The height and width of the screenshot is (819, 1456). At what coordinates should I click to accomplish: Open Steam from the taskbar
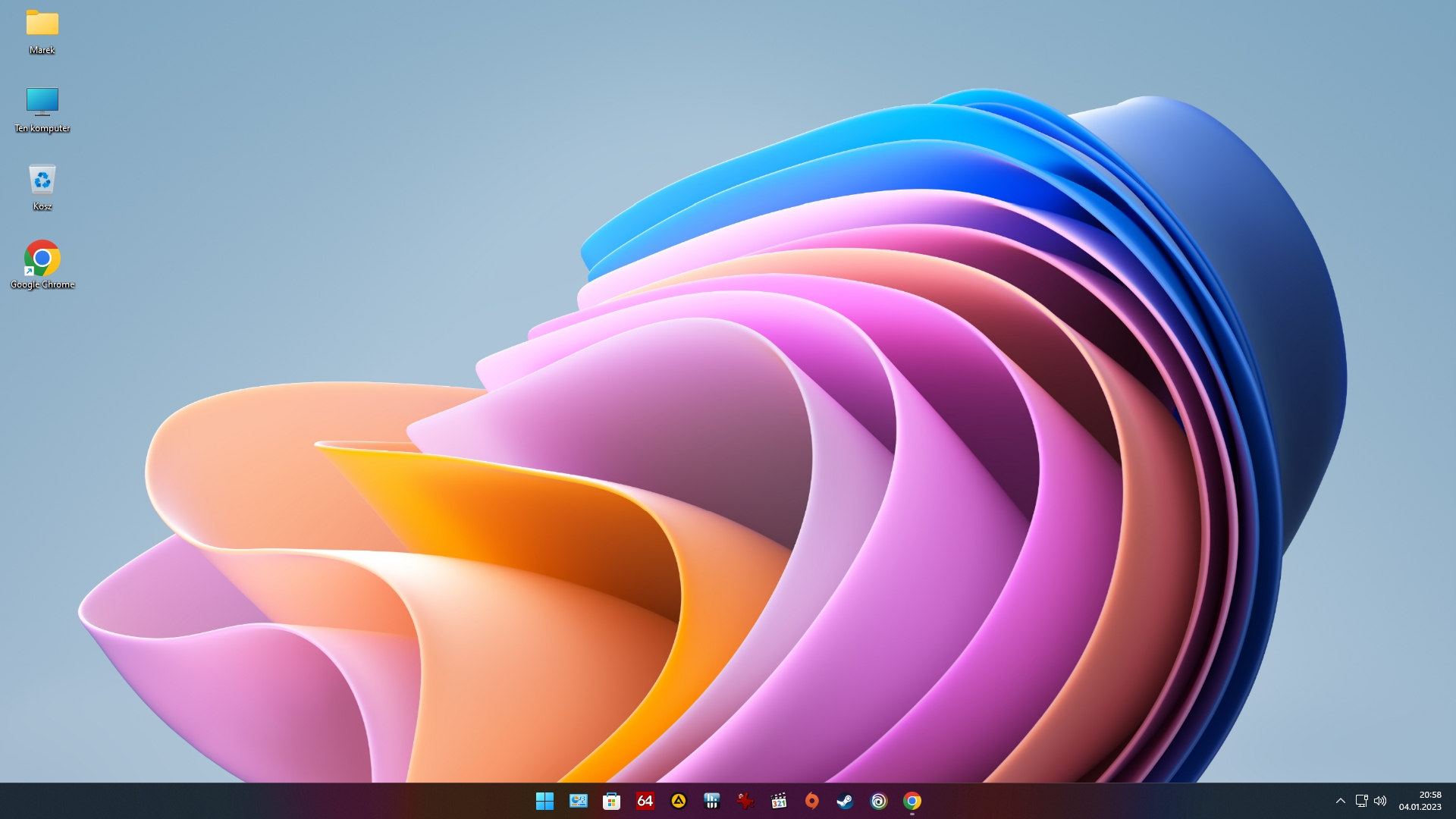click(x=846, y=801)
